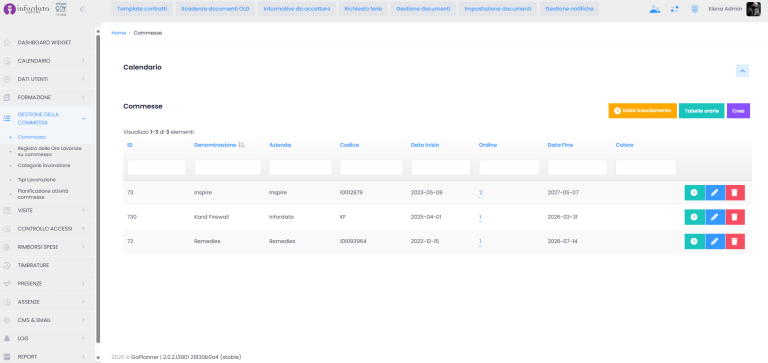Edit the Karst Firewall commessa
Image resolution: width=768 pixels, height=363 pixels.
[x=715, y=217]
